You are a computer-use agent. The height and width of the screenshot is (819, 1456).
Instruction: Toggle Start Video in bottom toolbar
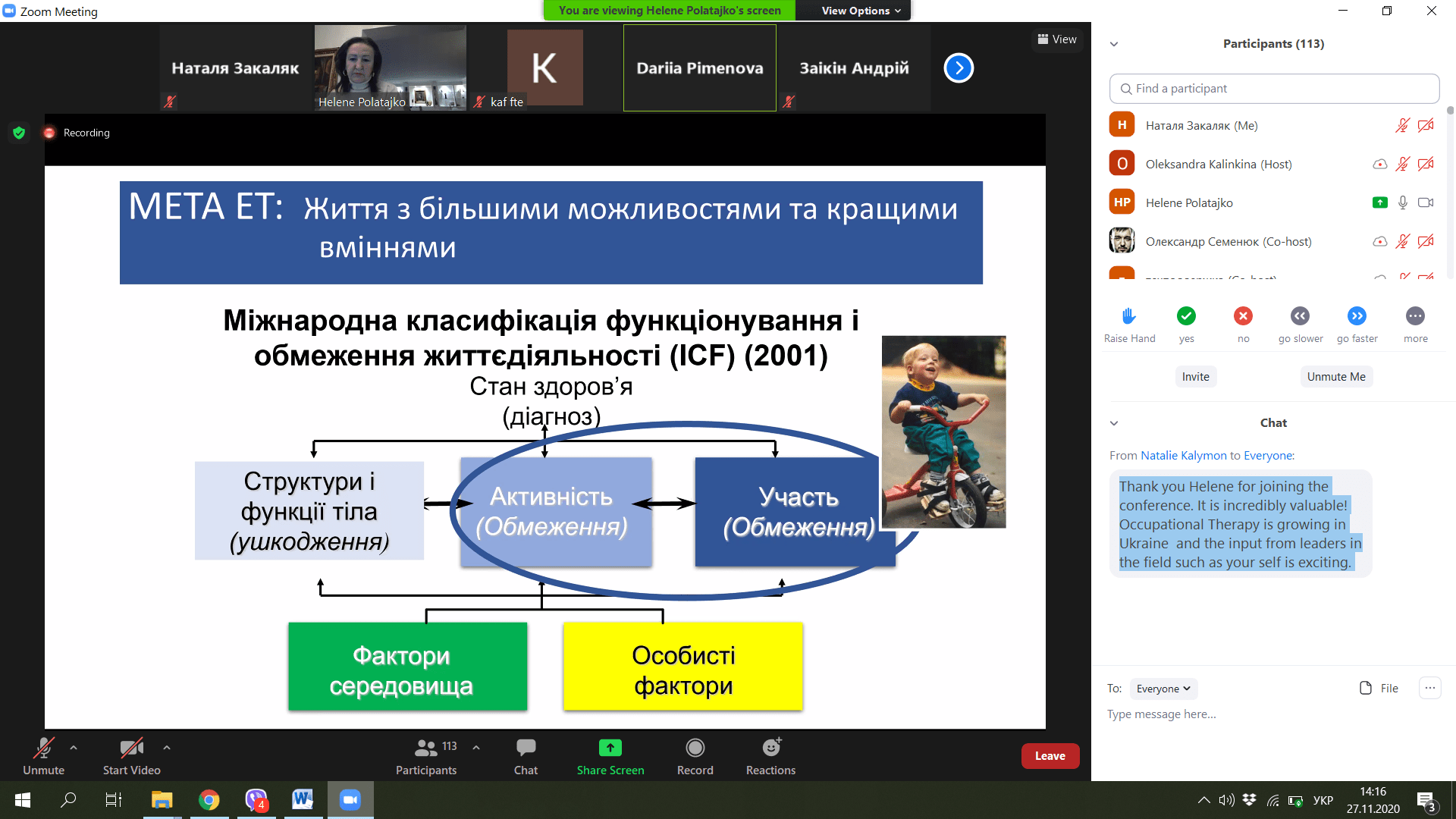(131, 748)
